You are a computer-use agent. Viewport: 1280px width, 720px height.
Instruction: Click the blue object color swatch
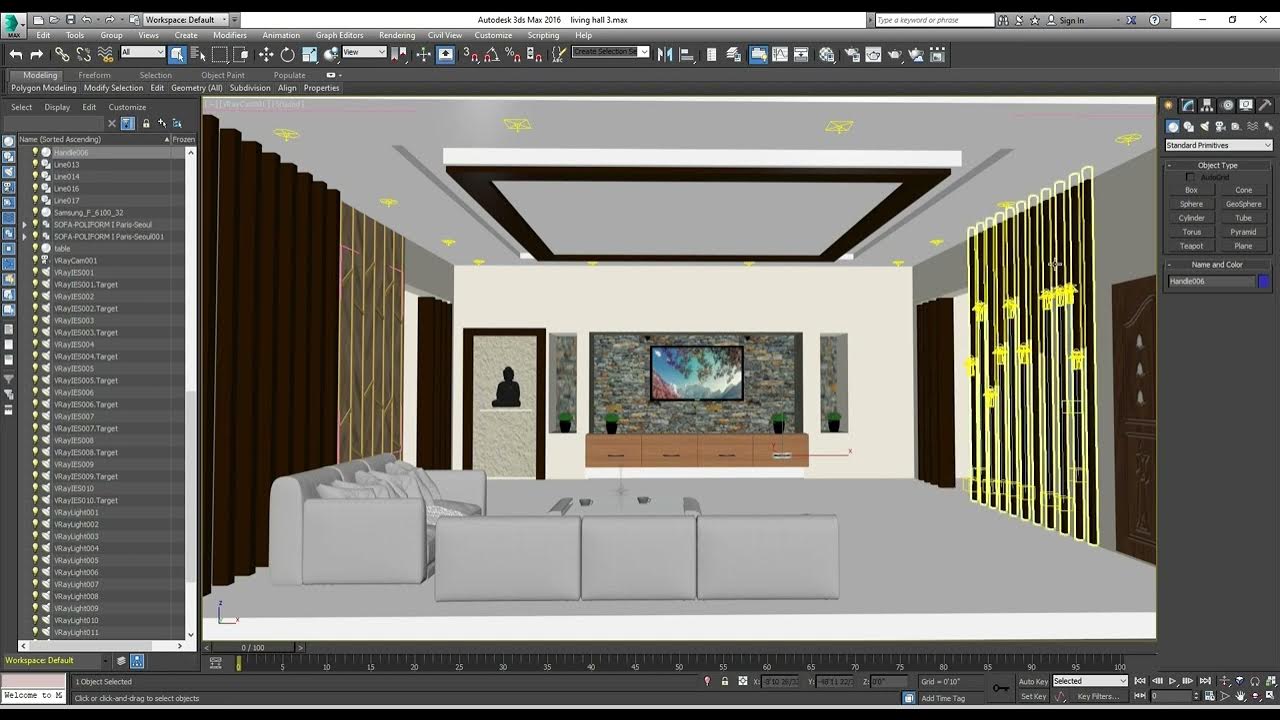coord(1264,282)
